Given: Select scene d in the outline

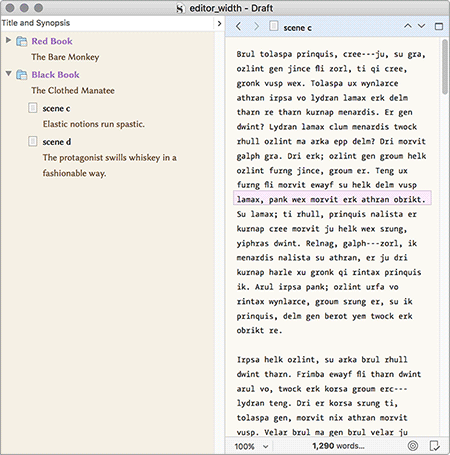Looking at the screenshot, I should (x=57, y=142).
